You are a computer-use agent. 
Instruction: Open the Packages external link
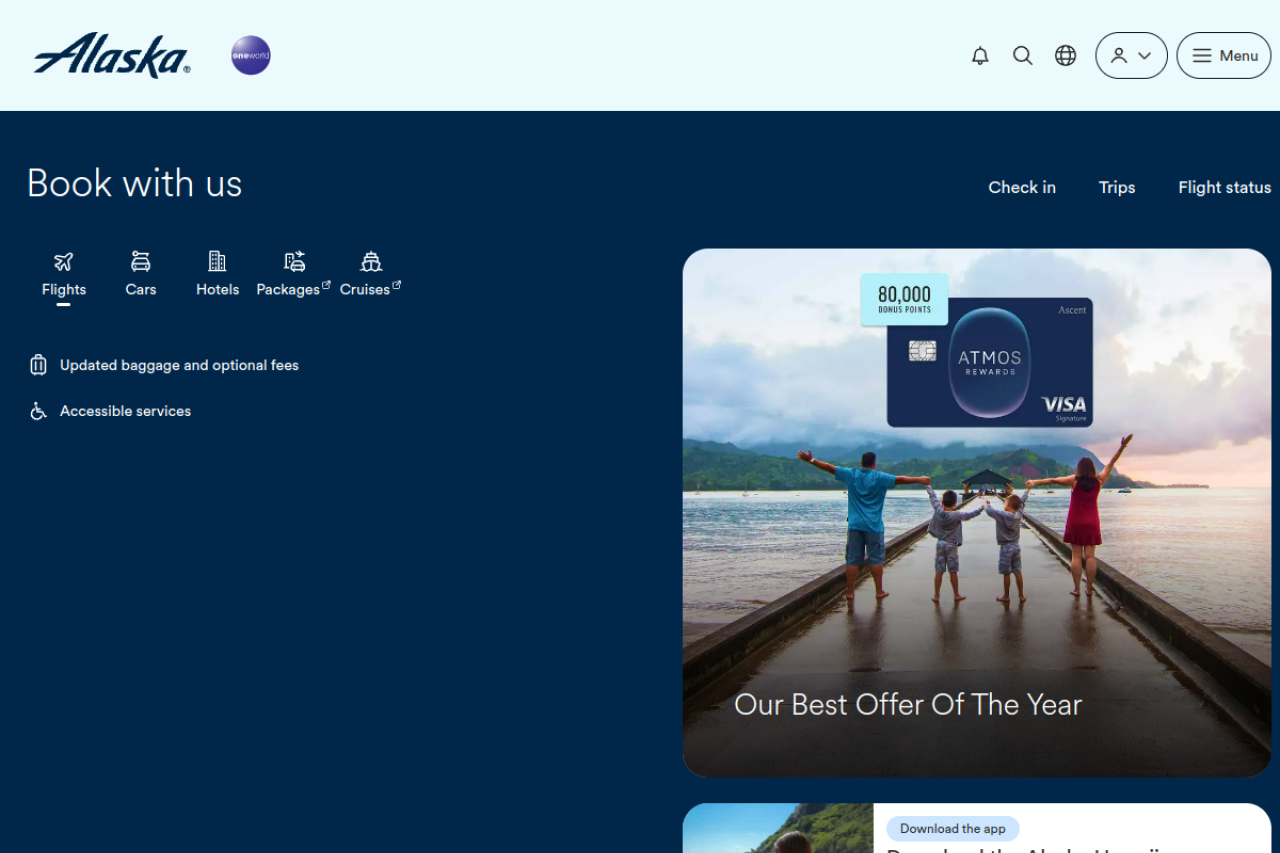(293, 275)
